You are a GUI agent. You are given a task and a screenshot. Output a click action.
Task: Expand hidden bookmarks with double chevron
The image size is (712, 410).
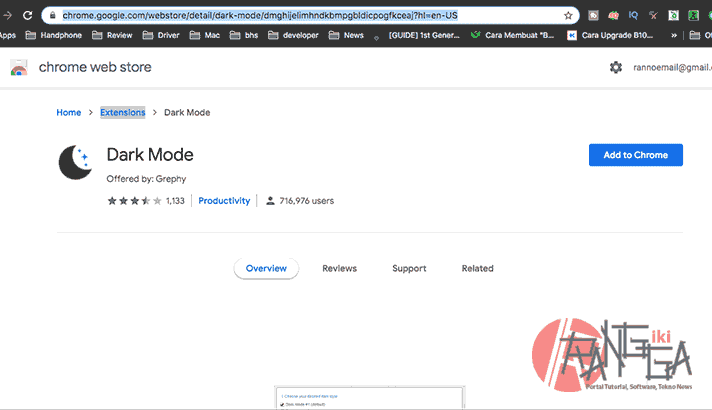tap(674, 35)
